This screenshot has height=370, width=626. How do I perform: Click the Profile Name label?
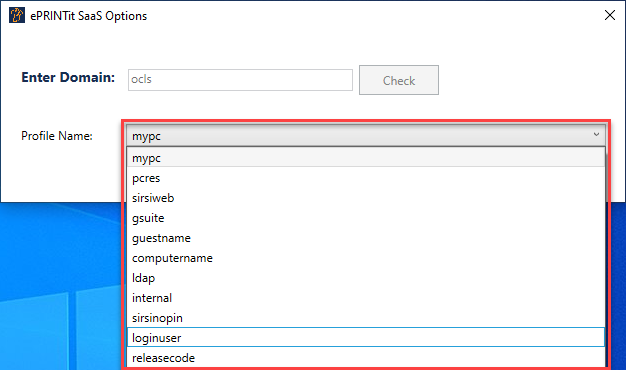[x=57, y=136]
